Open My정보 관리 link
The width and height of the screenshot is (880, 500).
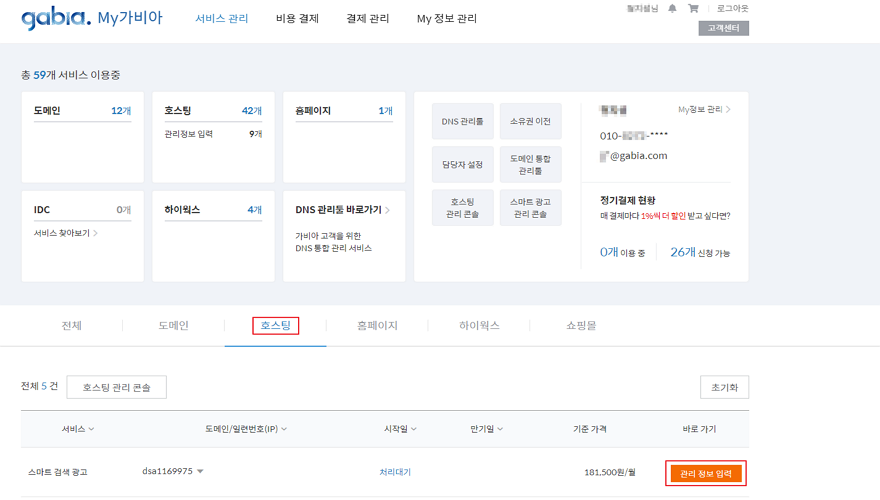tap(704, 109)
